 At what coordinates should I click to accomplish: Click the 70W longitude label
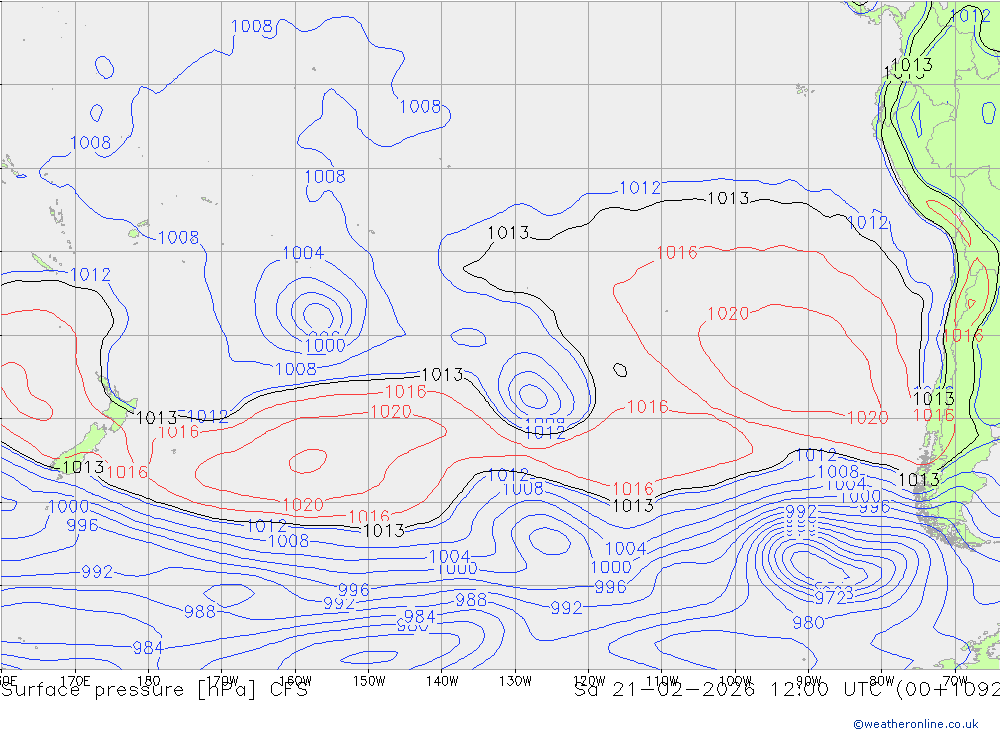pos(955,681)
